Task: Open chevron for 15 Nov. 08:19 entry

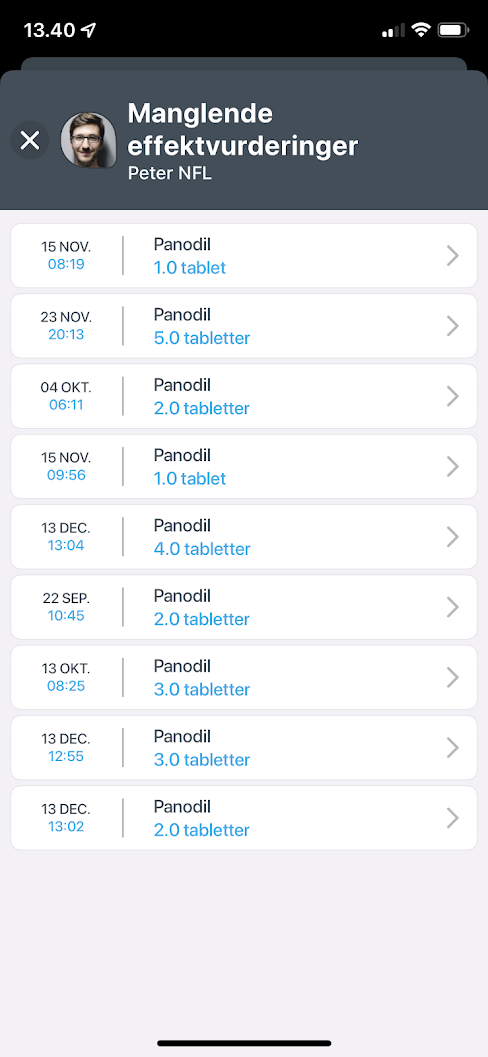Action: coord(453,255)
